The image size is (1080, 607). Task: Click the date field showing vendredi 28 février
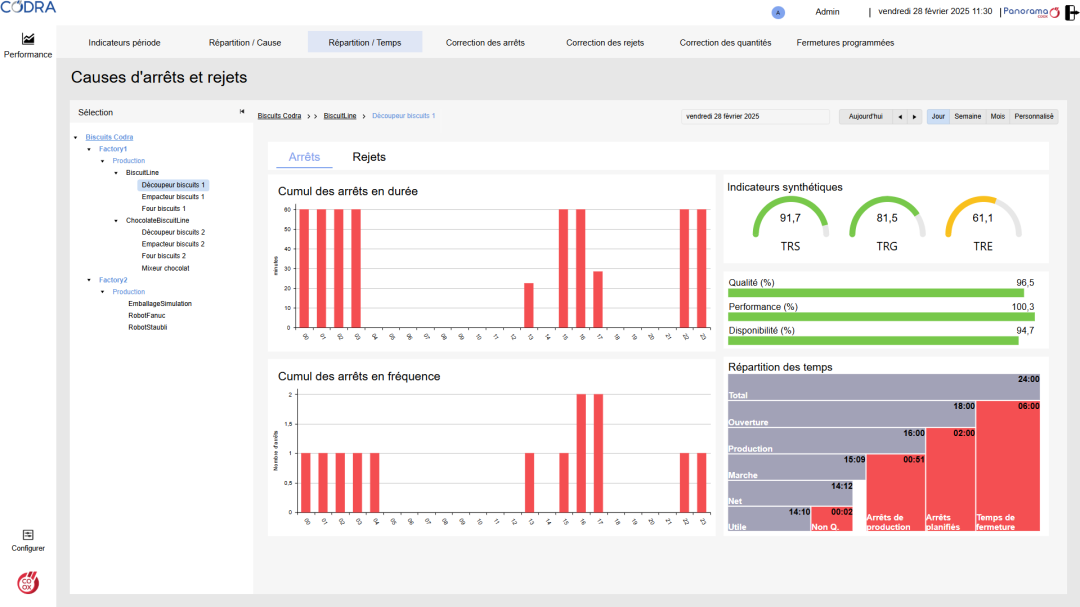coord(755,116)
